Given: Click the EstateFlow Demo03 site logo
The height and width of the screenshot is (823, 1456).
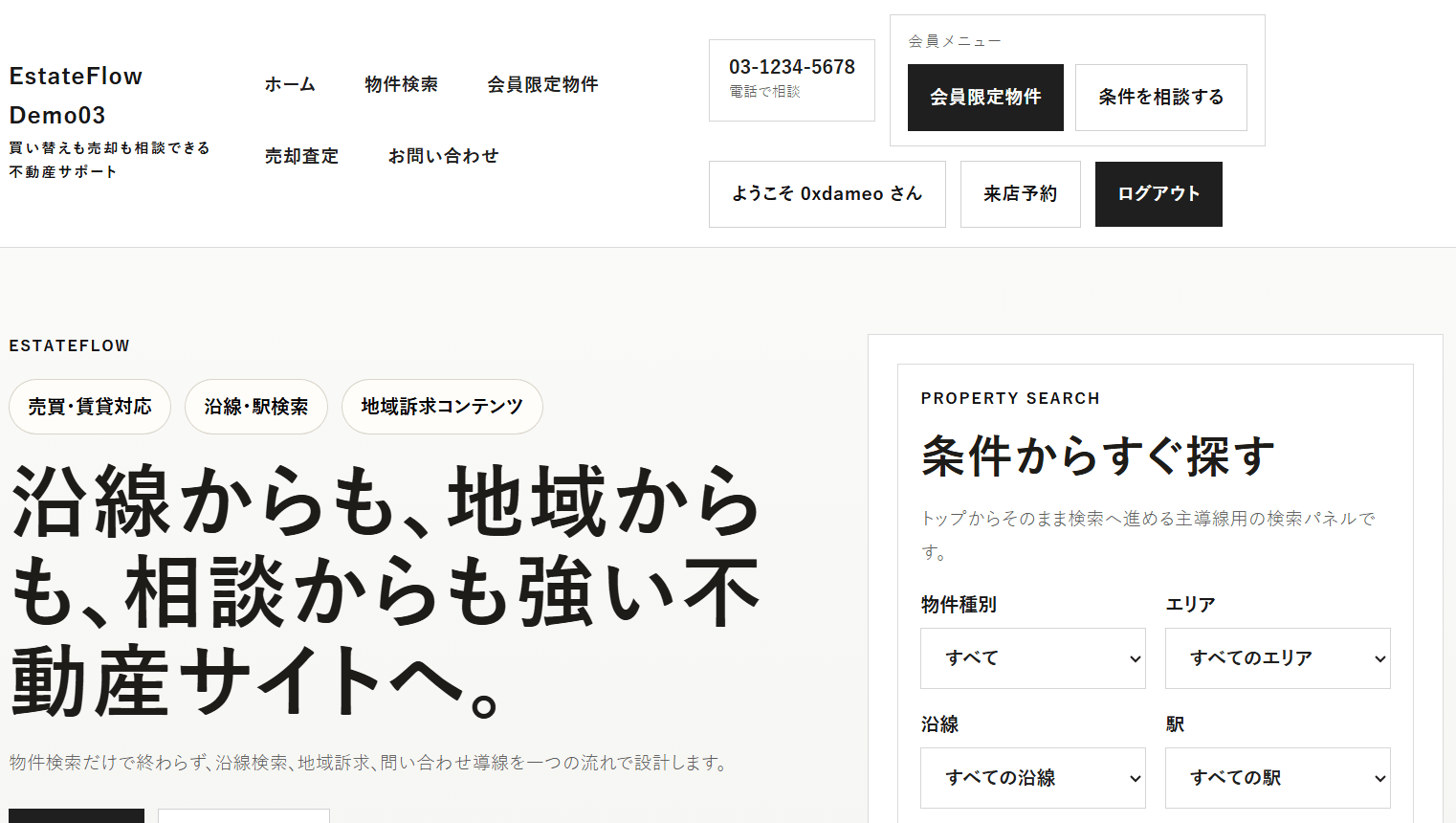Looking at the screenshot, I should click(x=77, y=96).
